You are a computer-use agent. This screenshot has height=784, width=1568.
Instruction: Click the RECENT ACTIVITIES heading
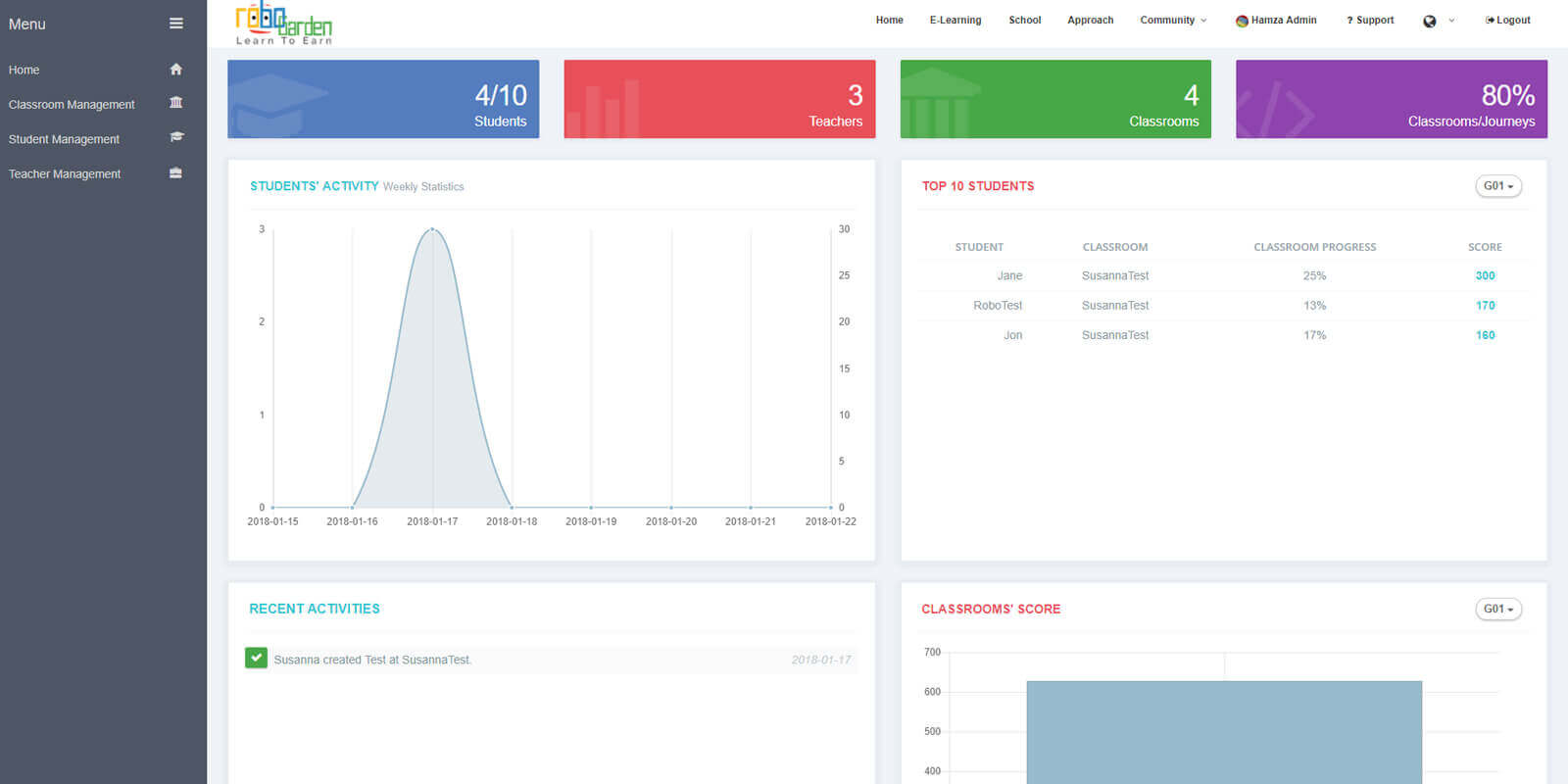point(315,609)
